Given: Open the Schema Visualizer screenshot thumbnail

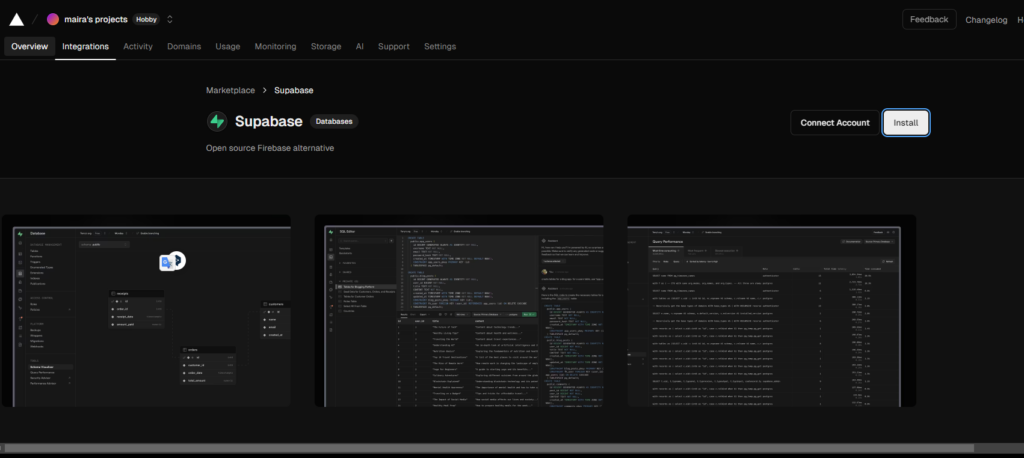Looking at the screenshot, I should (x=146, y=311).
